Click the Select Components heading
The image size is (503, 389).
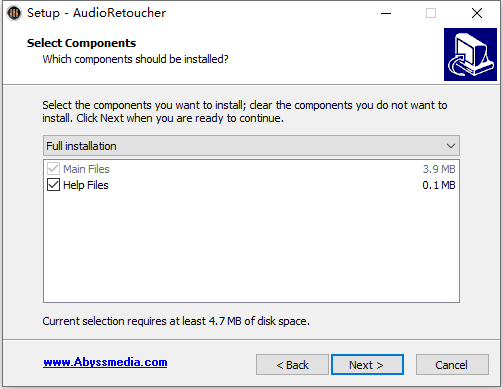point(81,43)
